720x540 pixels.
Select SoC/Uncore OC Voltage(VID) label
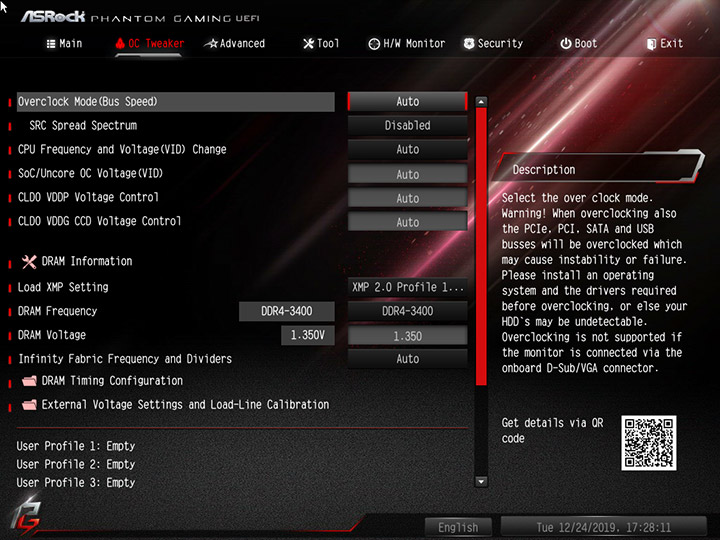[90, 173]
